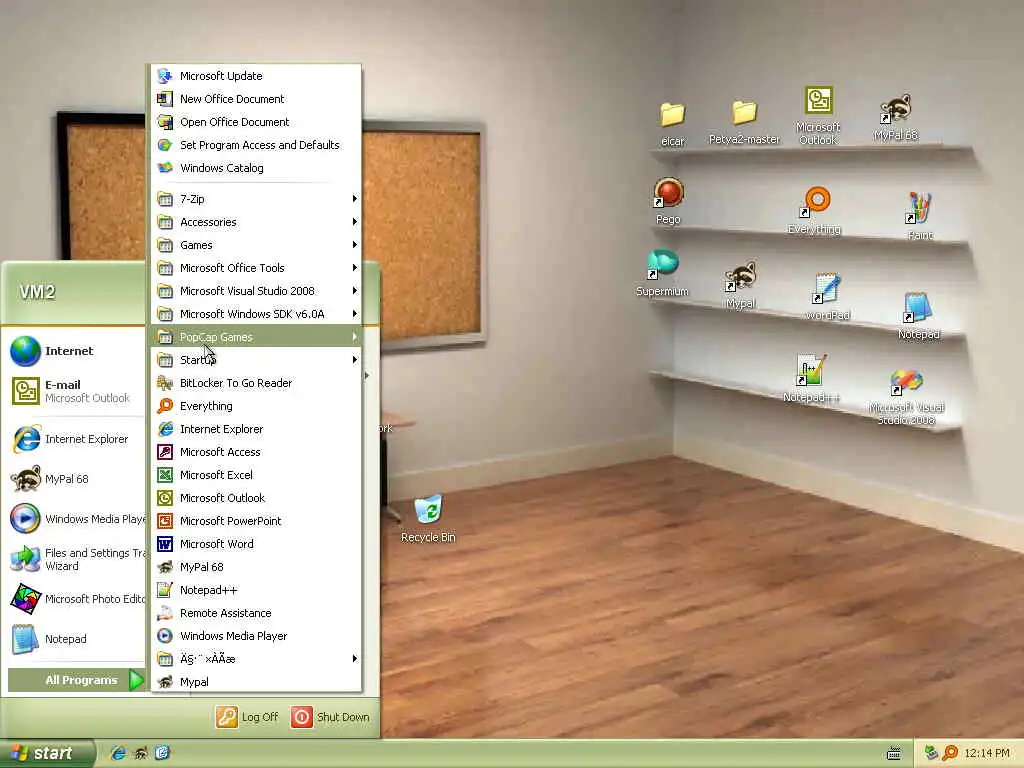Expand the 7-Zip program folder
1024x768 pixels.
[257, 199]
